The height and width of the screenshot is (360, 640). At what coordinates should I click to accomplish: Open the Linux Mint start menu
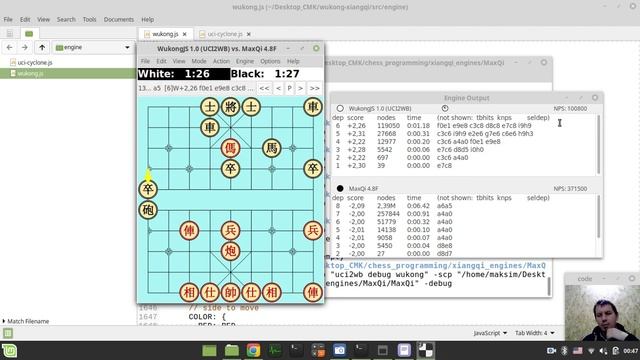[9, 351]
